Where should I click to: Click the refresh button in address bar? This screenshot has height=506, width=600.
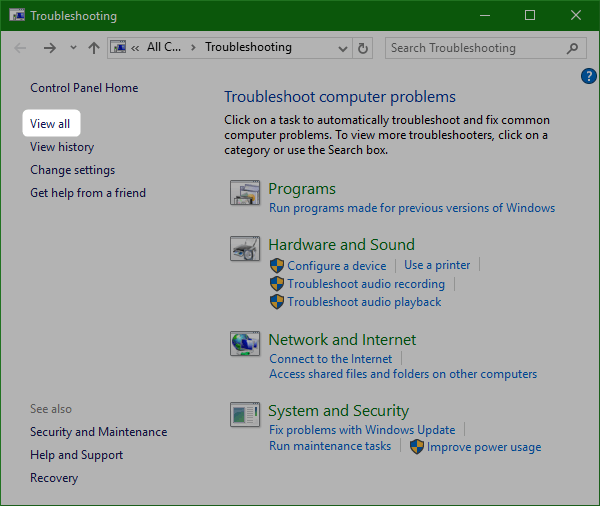pos(363,48)
